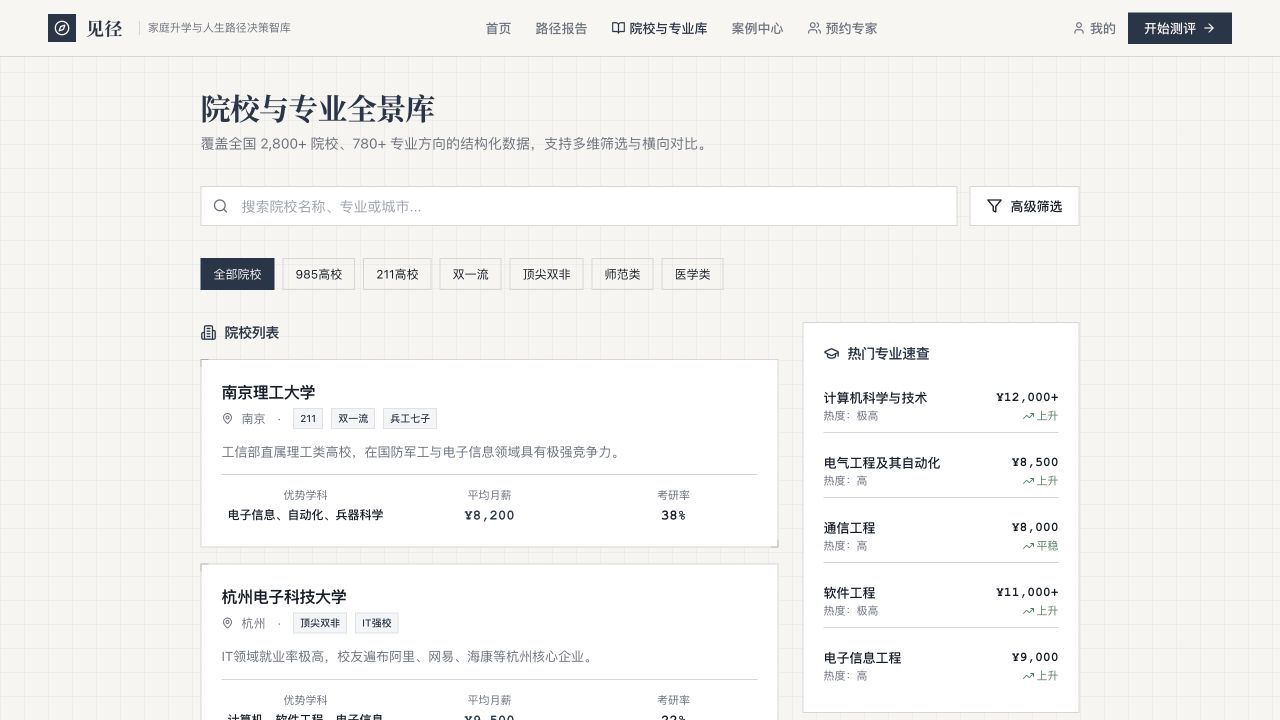Click 电子信息工程 in hot majors list
The height and width of the screenshot is (720, 1280).
click(862, 658)
